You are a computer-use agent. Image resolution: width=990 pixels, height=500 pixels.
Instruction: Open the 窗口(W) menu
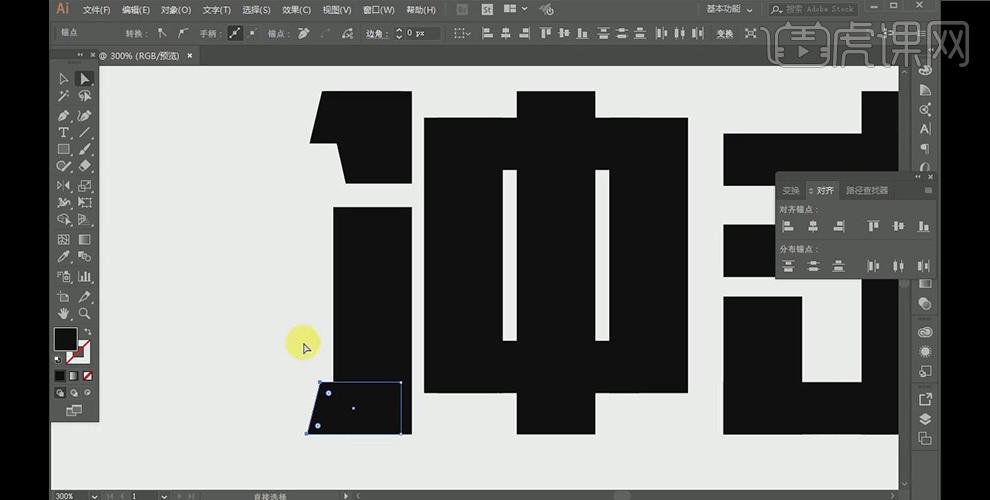pyautogui.click(x=379, y=10)
